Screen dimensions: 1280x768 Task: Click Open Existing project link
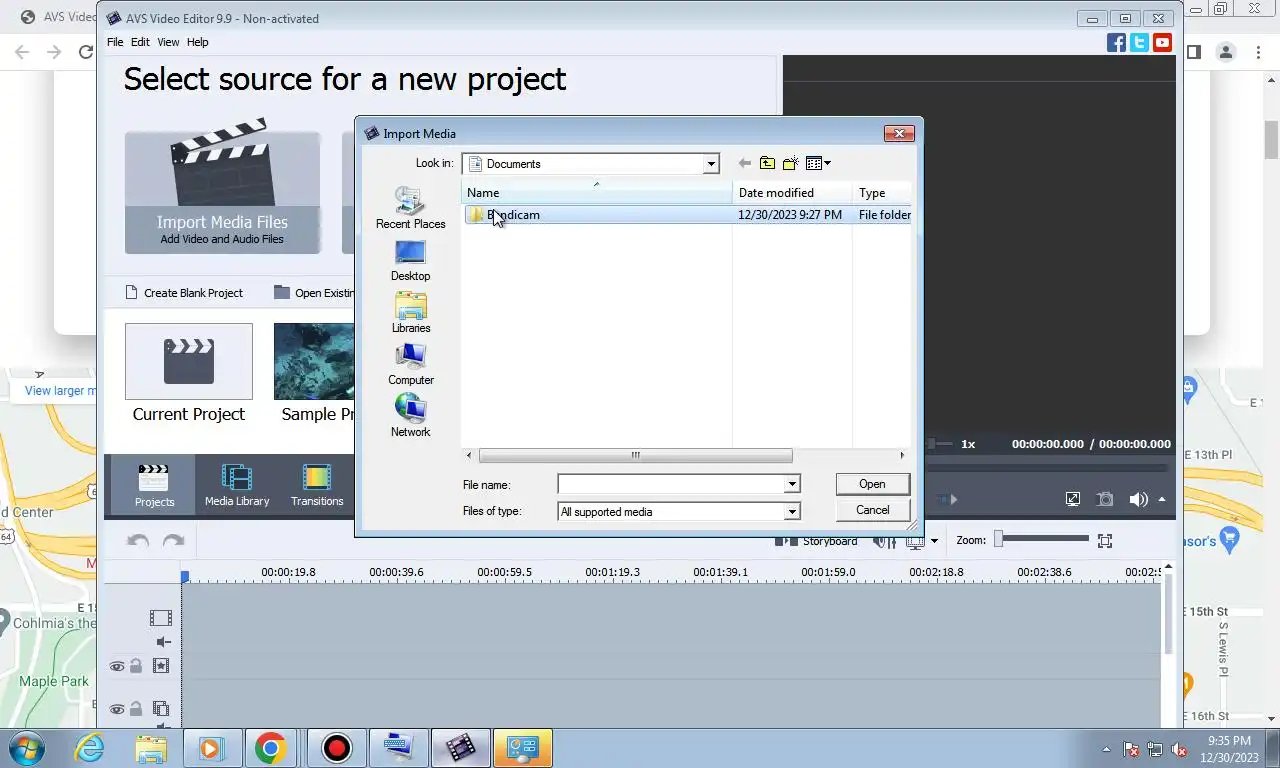point(315,293)
